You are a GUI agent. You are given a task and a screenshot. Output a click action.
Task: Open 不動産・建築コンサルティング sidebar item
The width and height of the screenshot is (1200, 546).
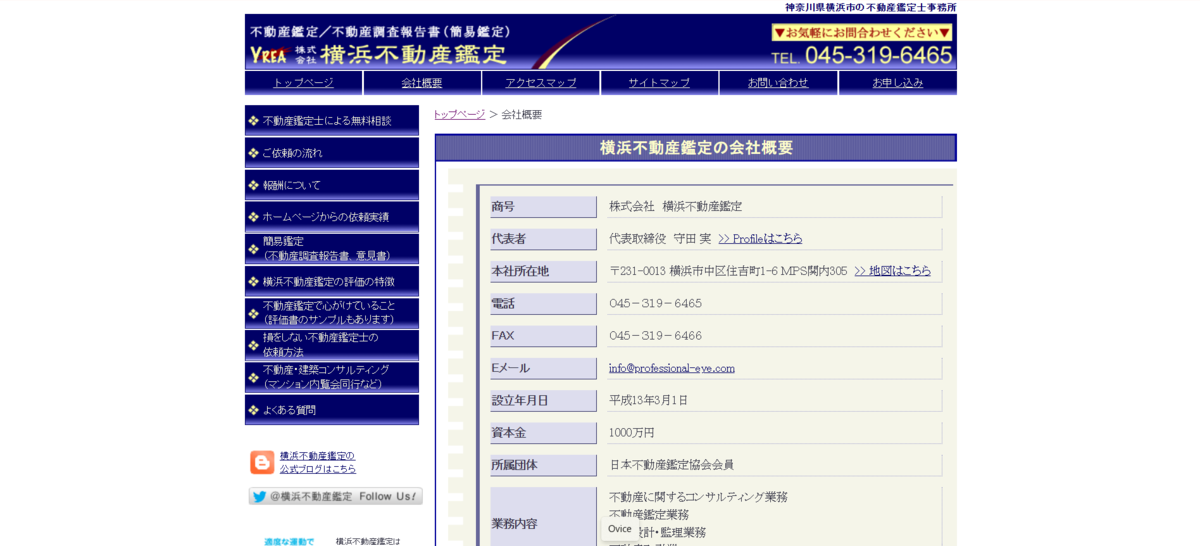[x=332, y=377]
